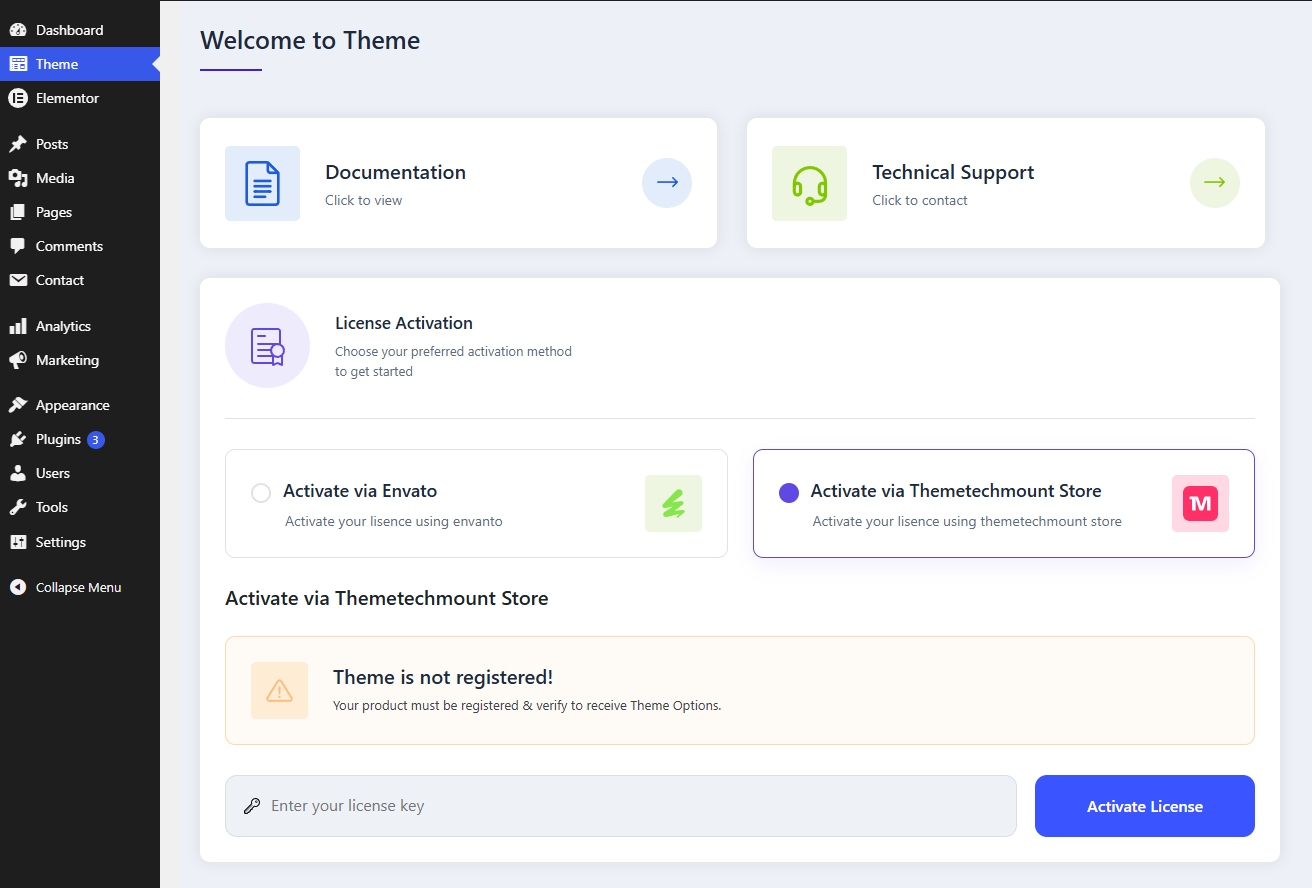Click the 'License Activation' heading text
1312x888 pixels.
click(x=404, y=323)
